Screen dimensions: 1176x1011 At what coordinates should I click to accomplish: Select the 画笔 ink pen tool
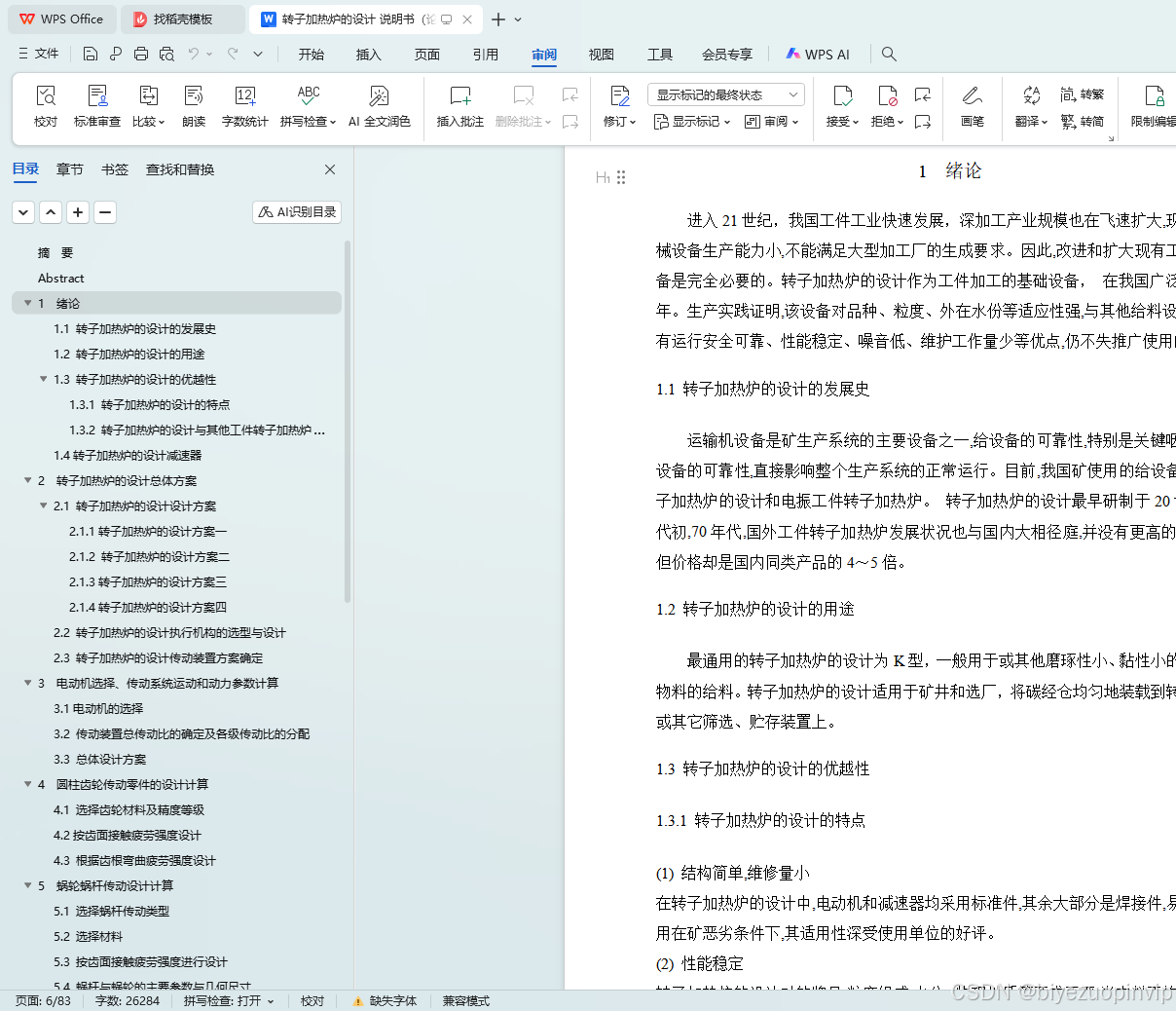pos(973,105)
